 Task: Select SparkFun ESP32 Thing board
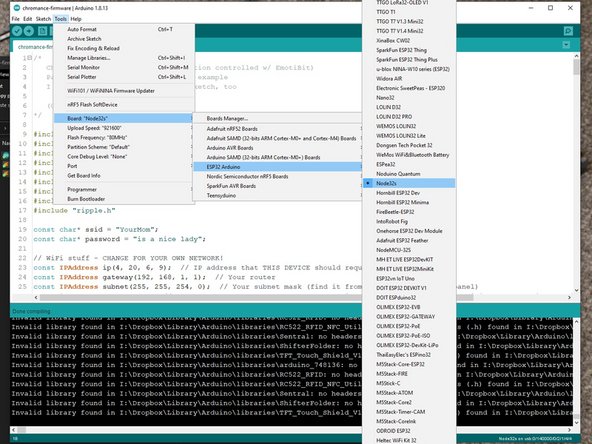pos(409,50)
